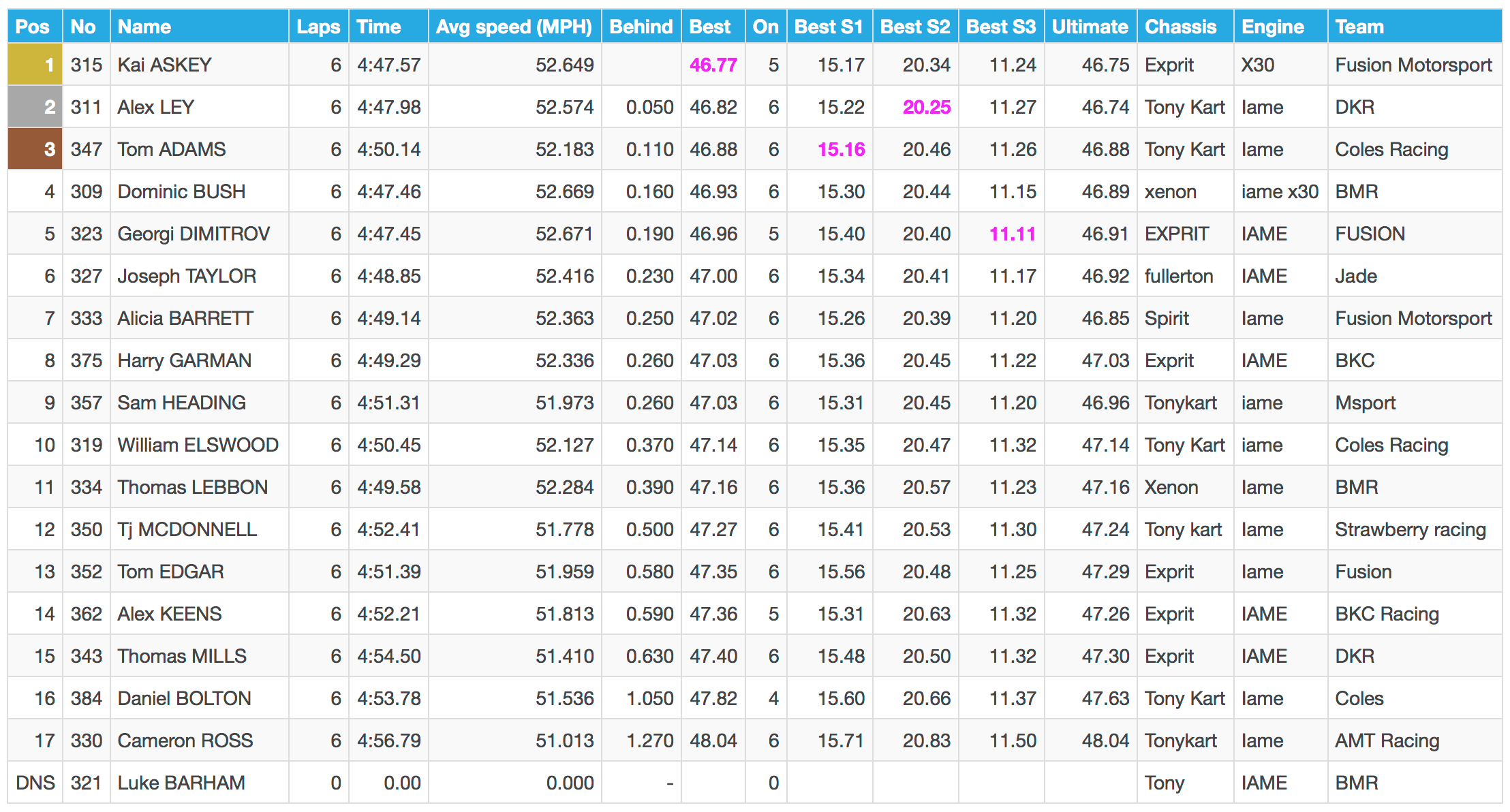Select driver name Sam HEADING
Viewport: 1510px width, 812px height.
[x=182, y=403]
